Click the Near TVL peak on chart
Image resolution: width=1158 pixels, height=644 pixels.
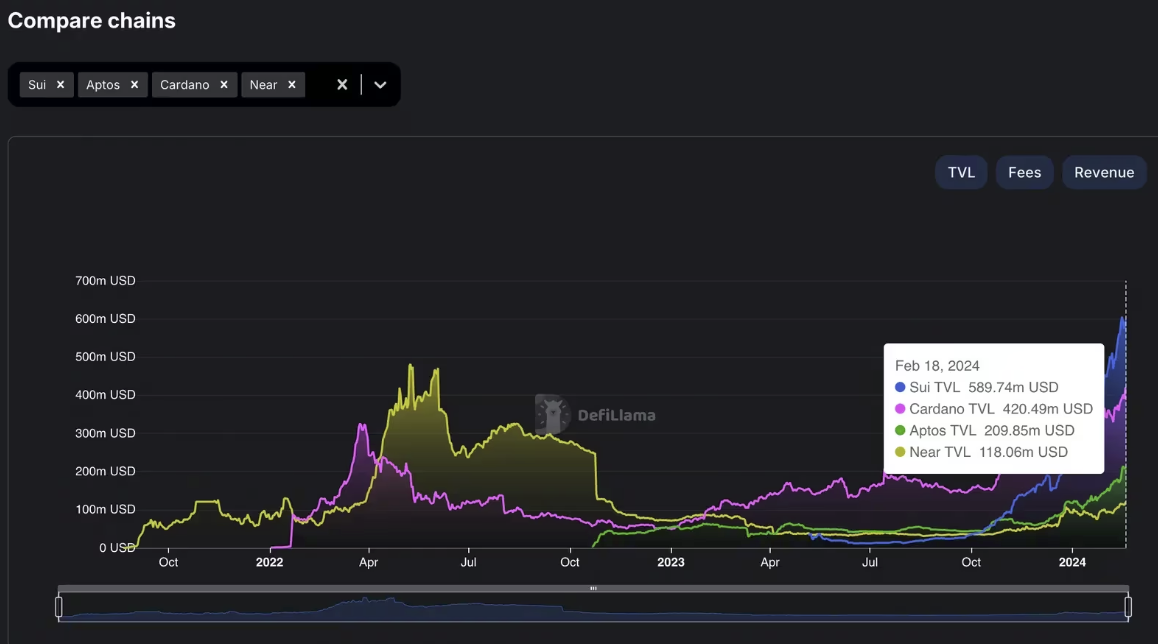tap(411, 365)
